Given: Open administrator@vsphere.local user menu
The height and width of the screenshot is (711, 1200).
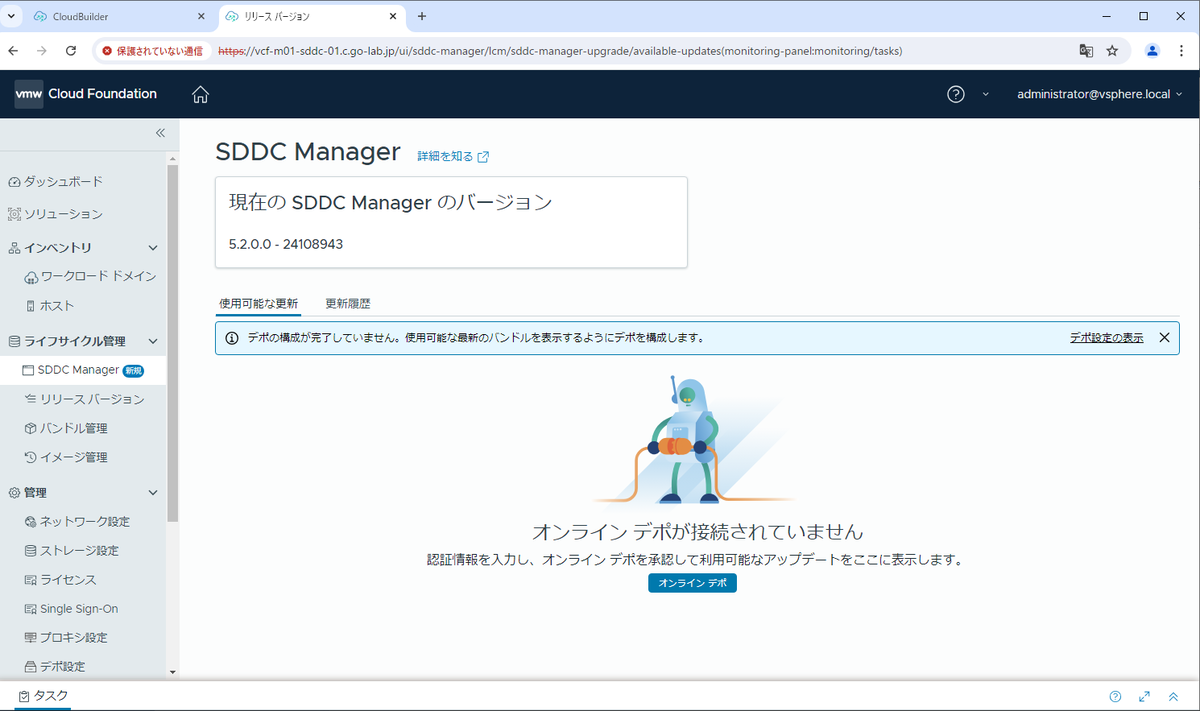Looking at the screenshot, I should (x=1099, y=94).
